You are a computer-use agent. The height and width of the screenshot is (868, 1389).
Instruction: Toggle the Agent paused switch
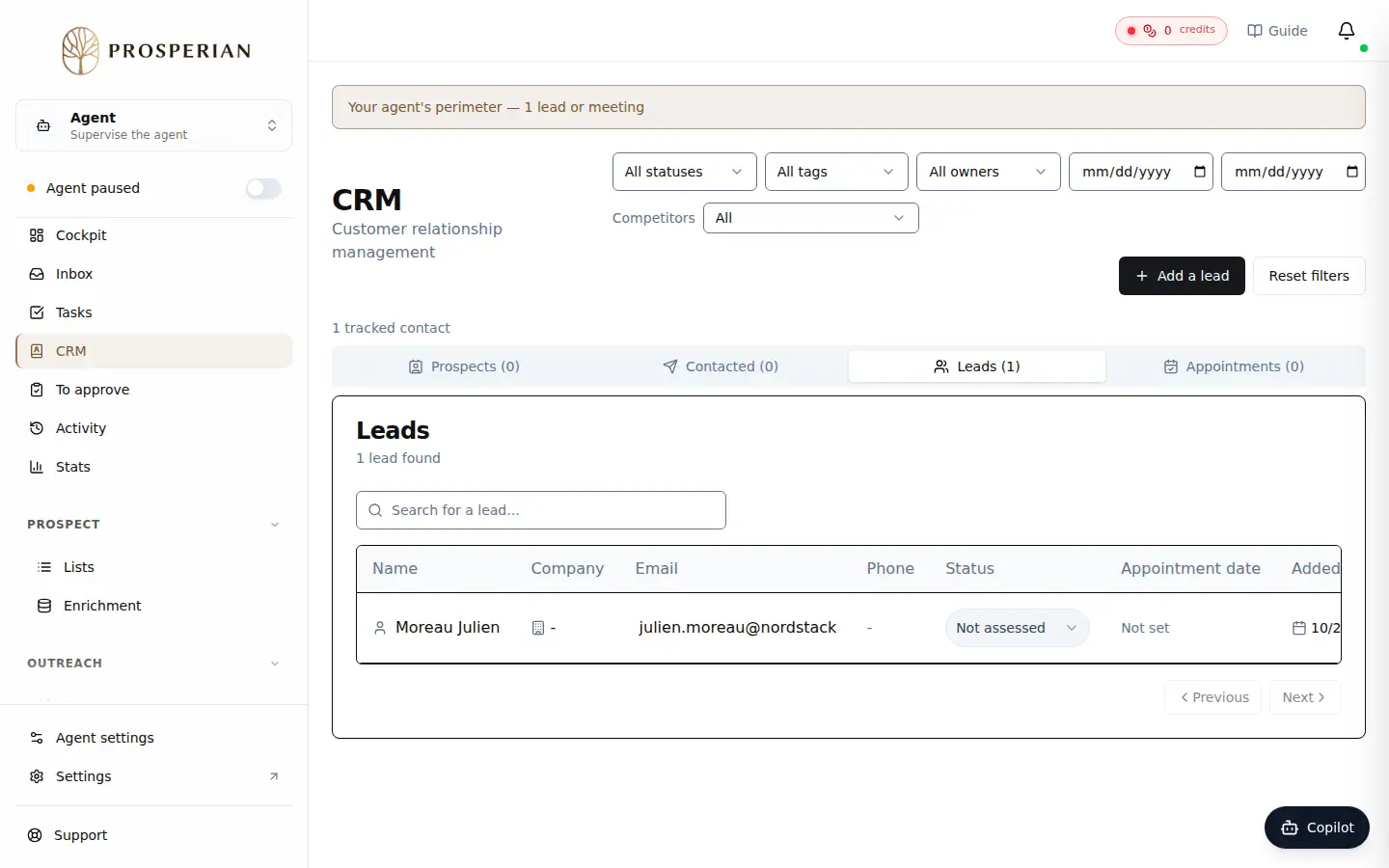pyautogui.click(x=263, y=188)
